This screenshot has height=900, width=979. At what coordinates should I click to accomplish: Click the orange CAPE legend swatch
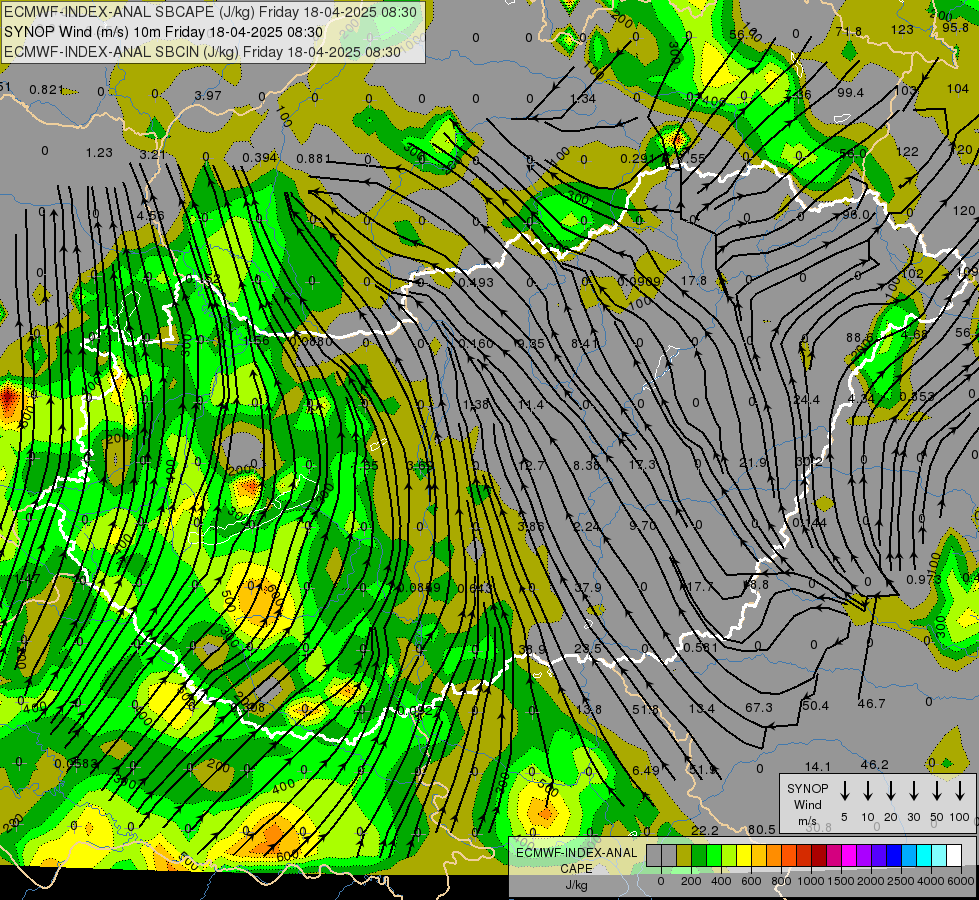tap(774, 856)
